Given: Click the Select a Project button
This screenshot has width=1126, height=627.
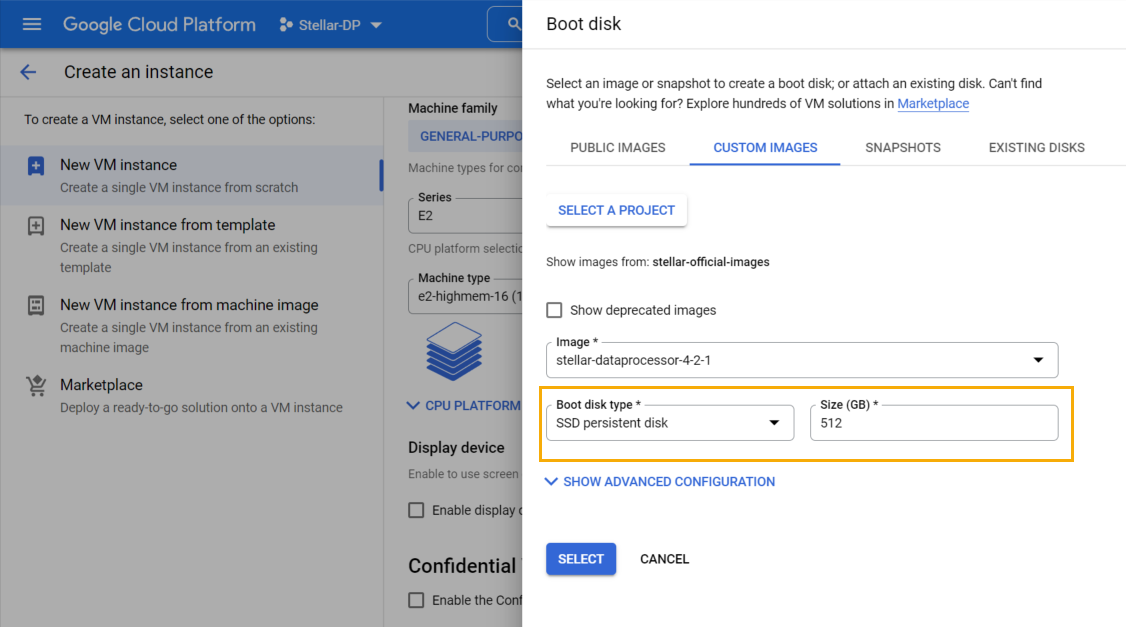Looking at the screenshot, I should 616,210.
